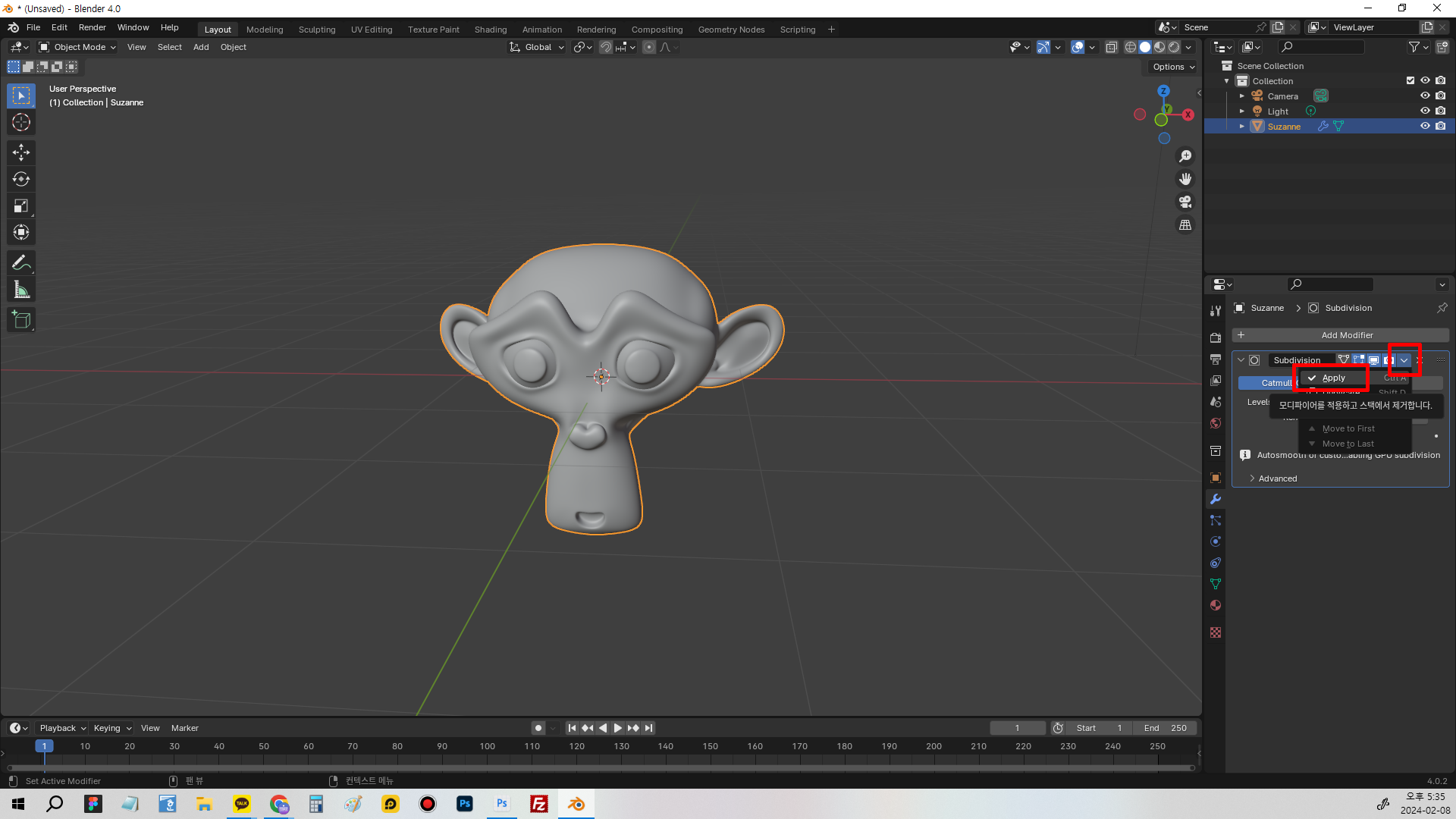The width and height of the screenshot is (1456, 819).
Task: Open the File menu
Action: click(x=33, y=27)
